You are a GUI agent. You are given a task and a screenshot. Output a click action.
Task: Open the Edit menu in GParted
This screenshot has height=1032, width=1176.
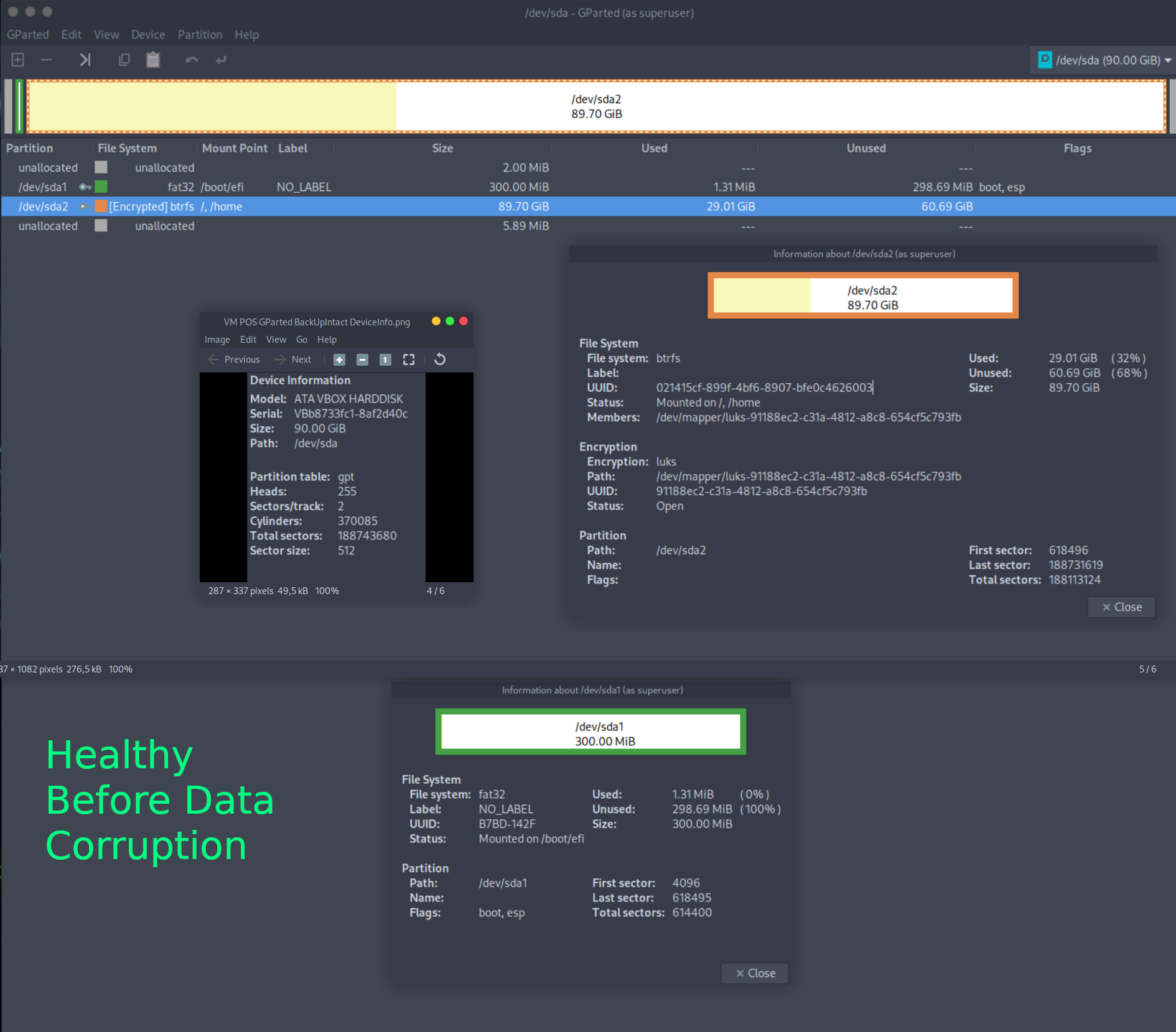pyautogui.click(x=72, y=35)
